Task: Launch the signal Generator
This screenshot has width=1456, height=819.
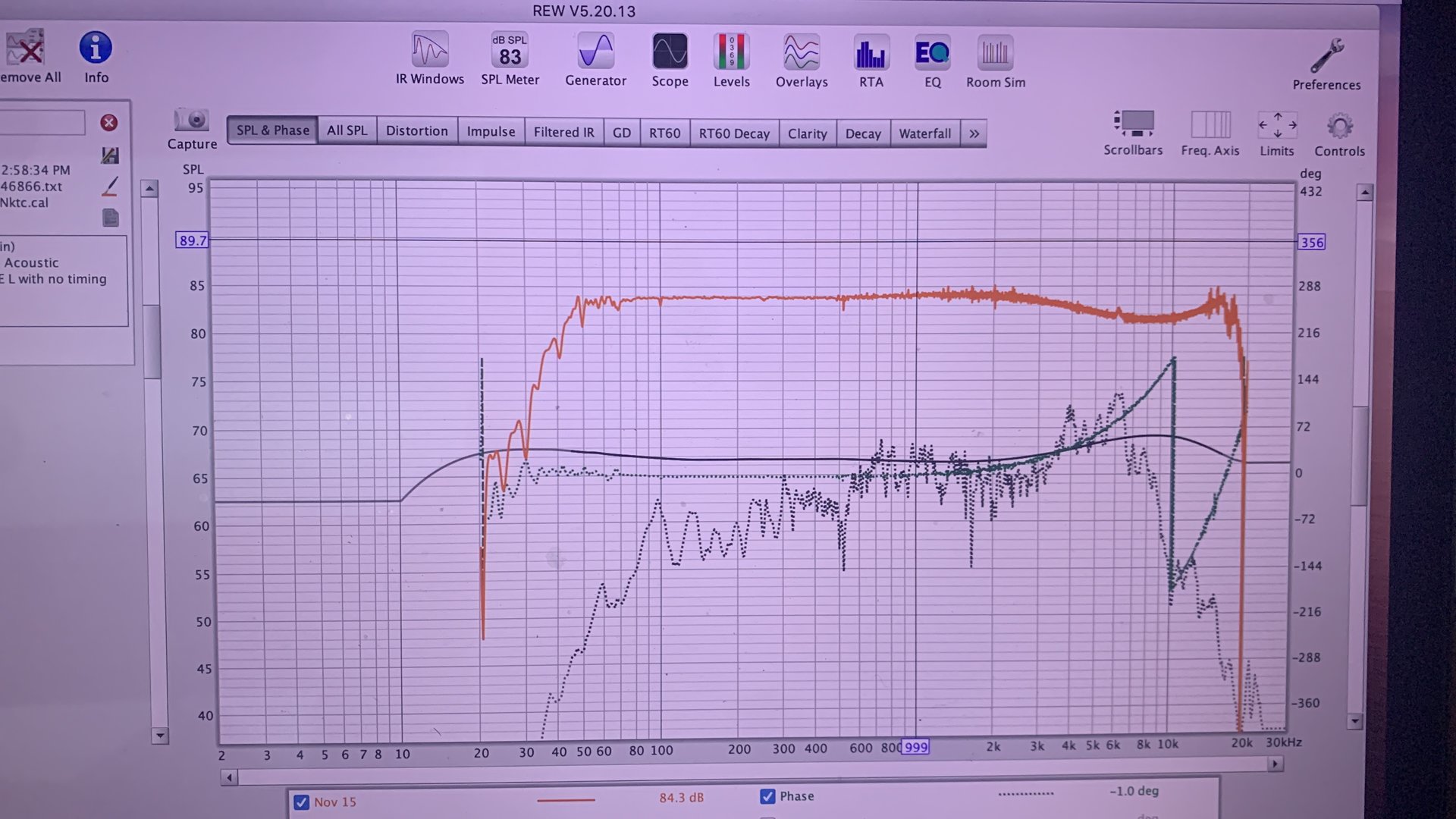Action: [x=595, y=52]
